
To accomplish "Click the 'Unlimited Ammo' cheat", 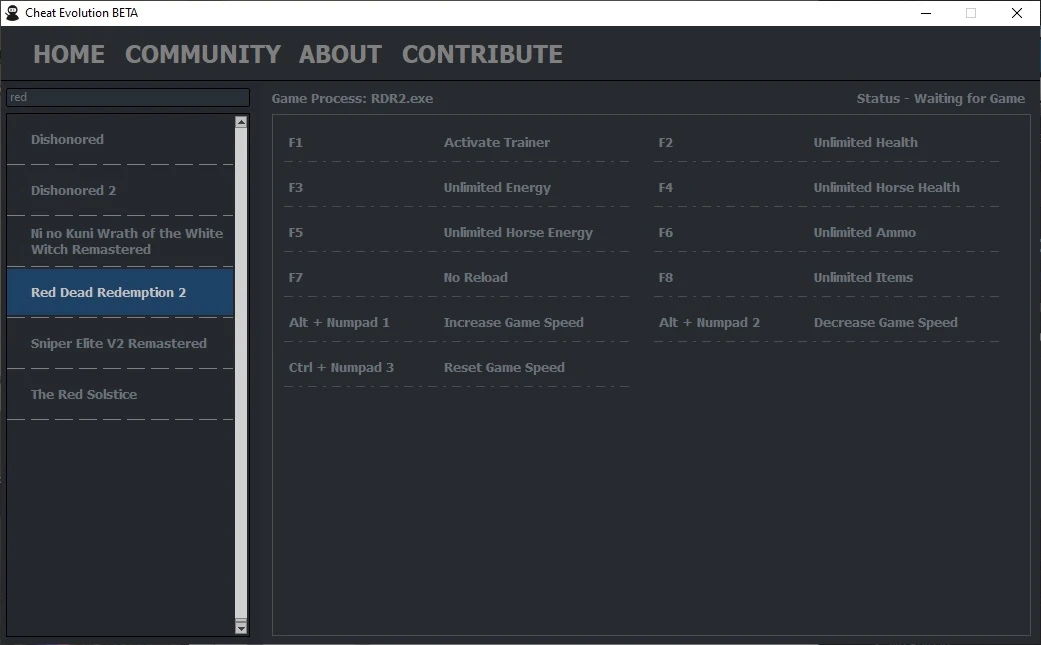I will (864, 232).
